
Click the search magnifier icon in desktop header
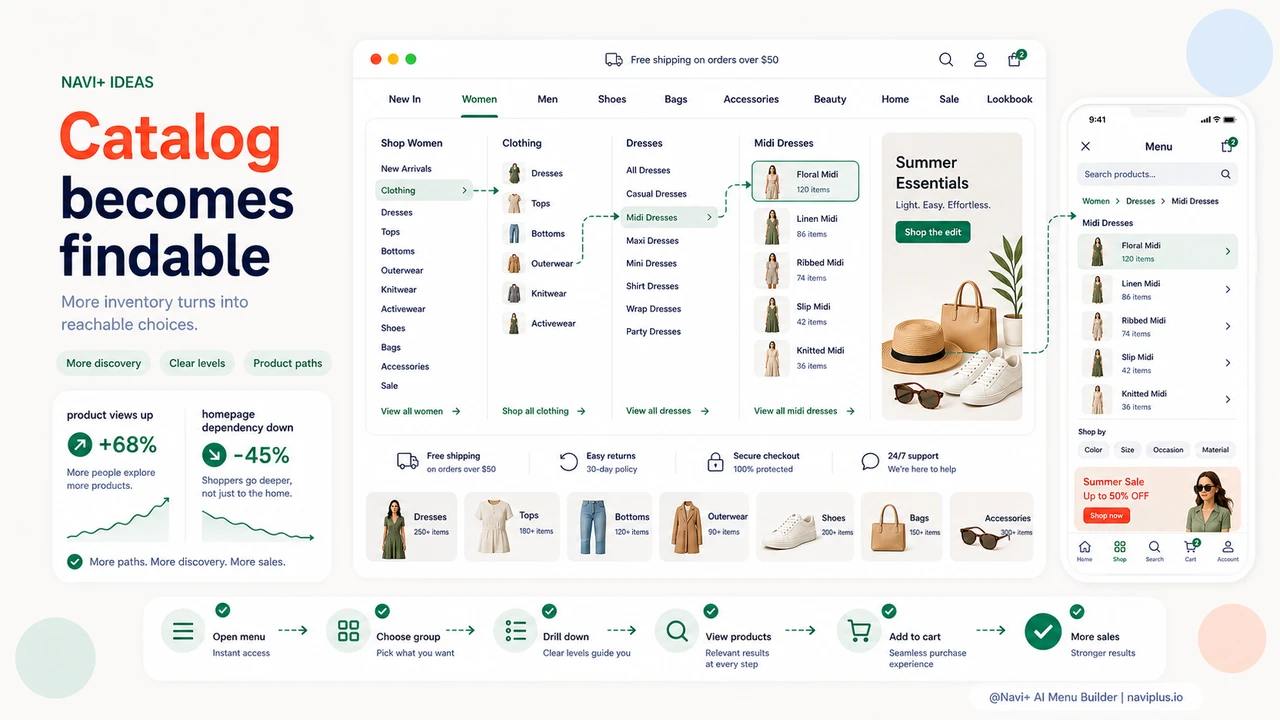945,60
